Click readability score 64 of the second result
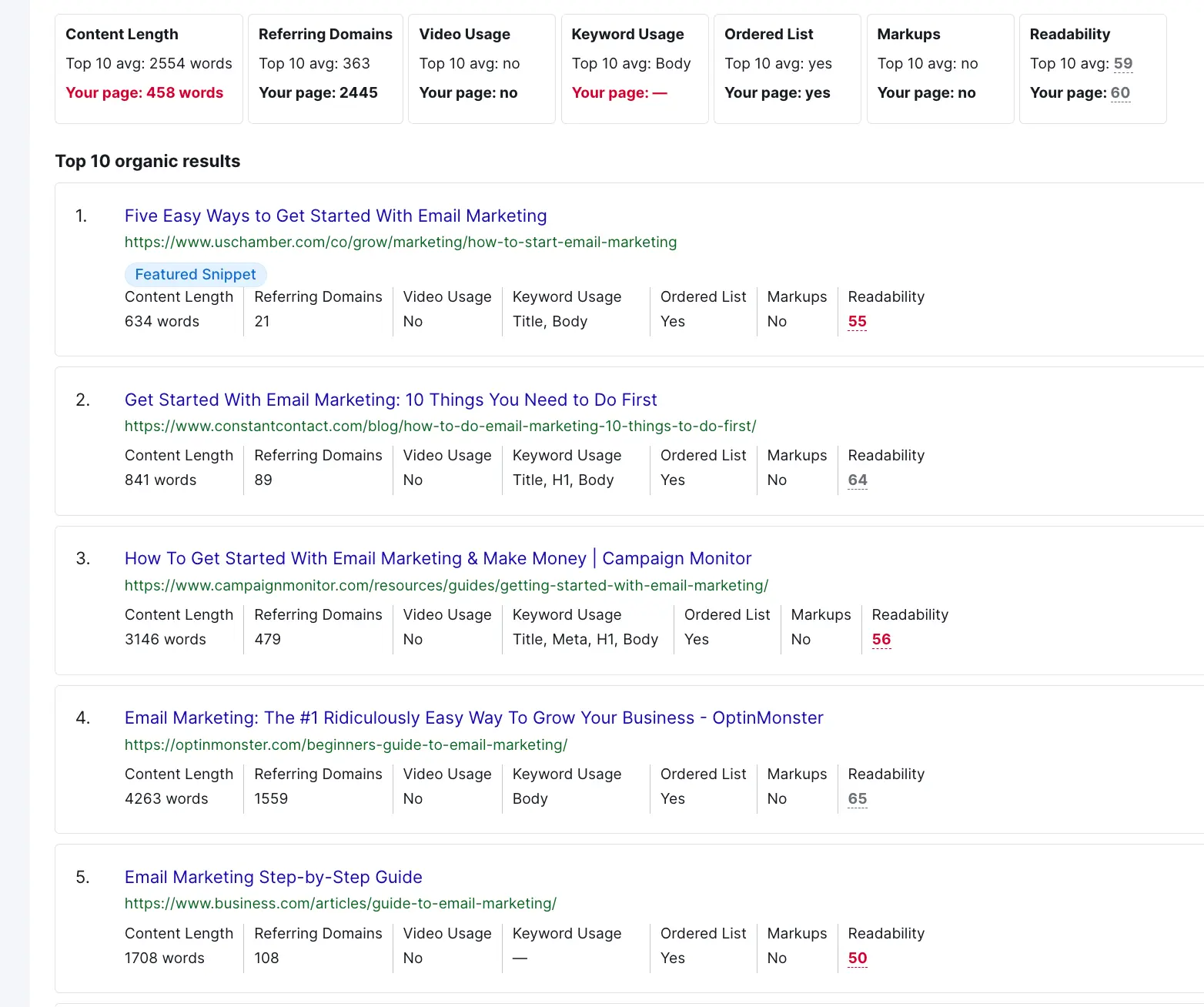Screen dimensions: 1204x1007 [857, 480]
